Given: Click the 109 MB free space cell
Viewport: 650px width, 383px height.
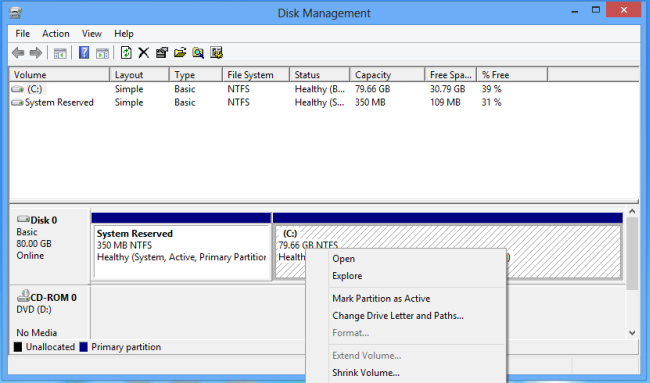Looking at the screenshot, I should pos(445,102).
